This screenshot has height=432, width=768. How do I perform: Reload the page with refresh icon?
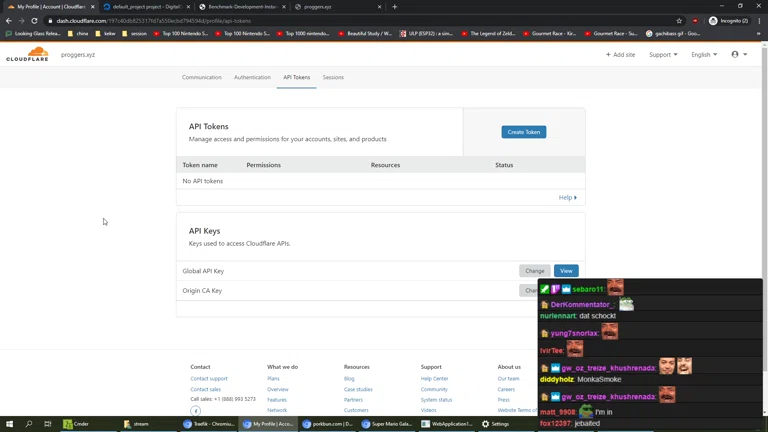point(34,21)
